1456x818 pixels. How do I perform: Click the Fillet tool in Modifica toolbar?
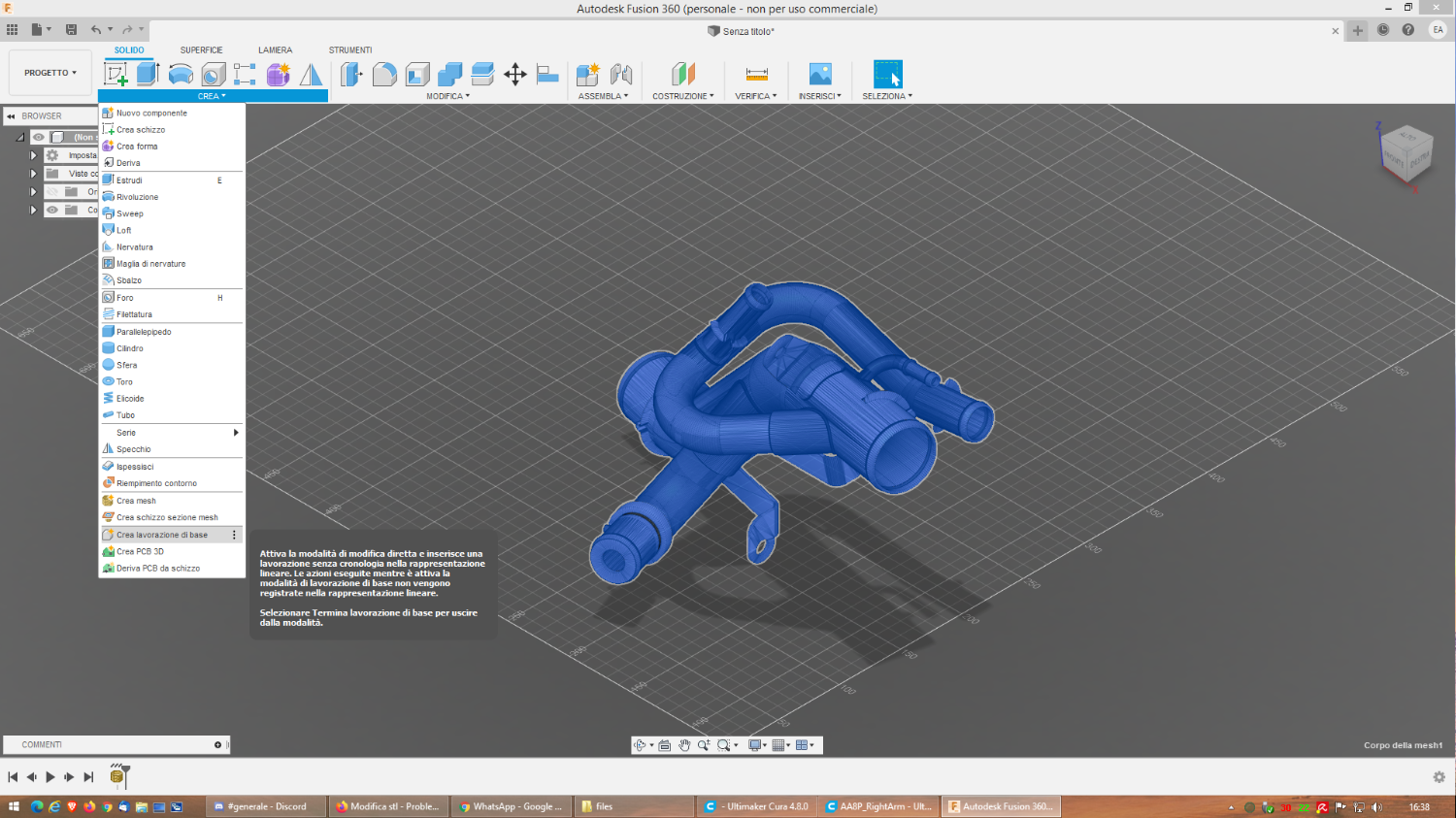pyautogui.click(x=384, y=74)
